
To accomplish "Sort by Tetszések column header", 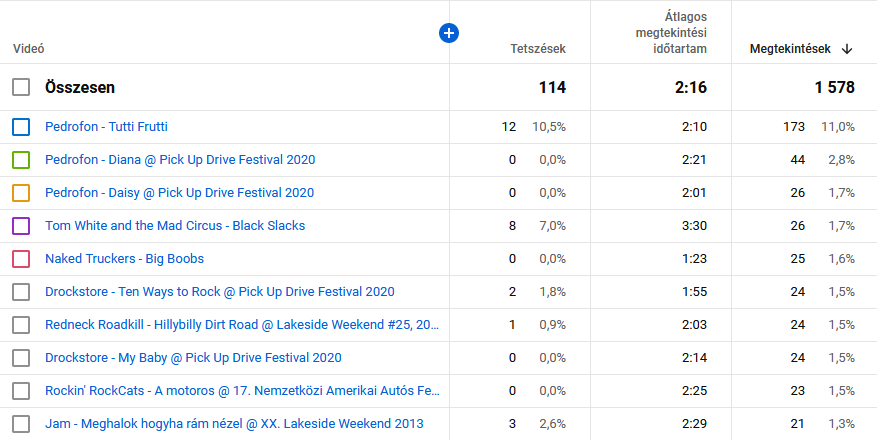I will [x=538, y=48].
